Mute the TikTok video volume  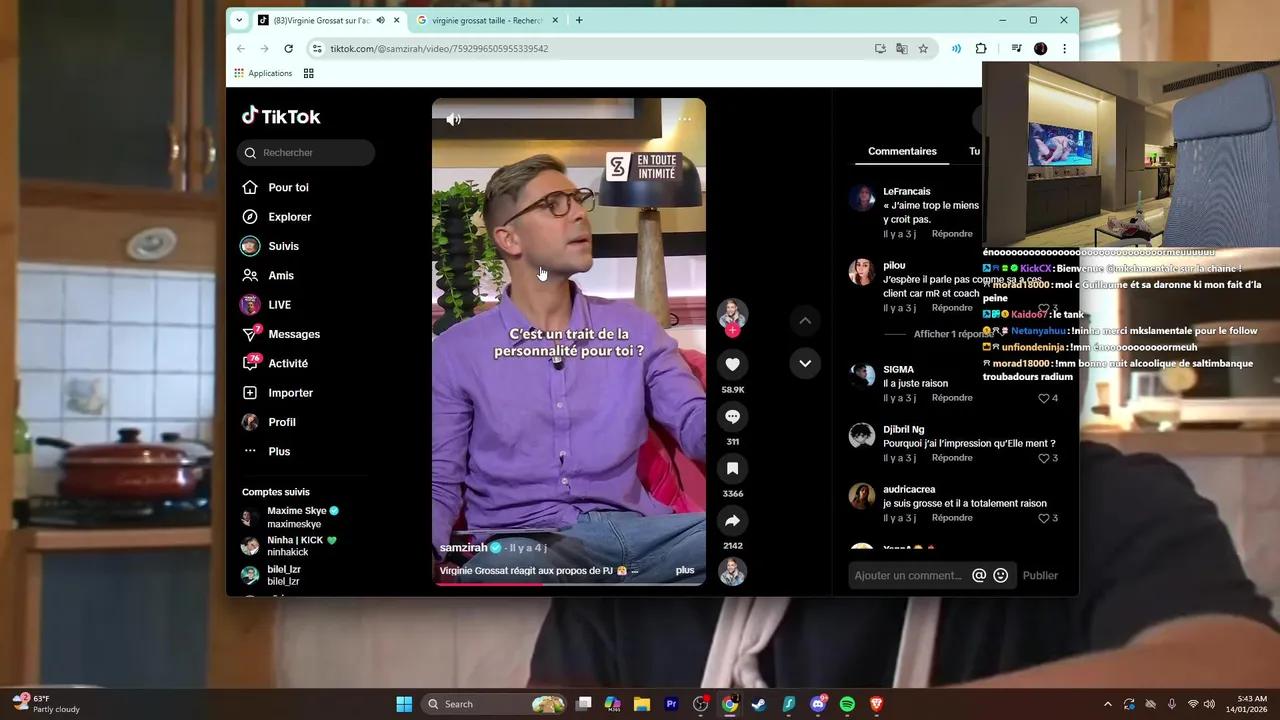(453, 119)
